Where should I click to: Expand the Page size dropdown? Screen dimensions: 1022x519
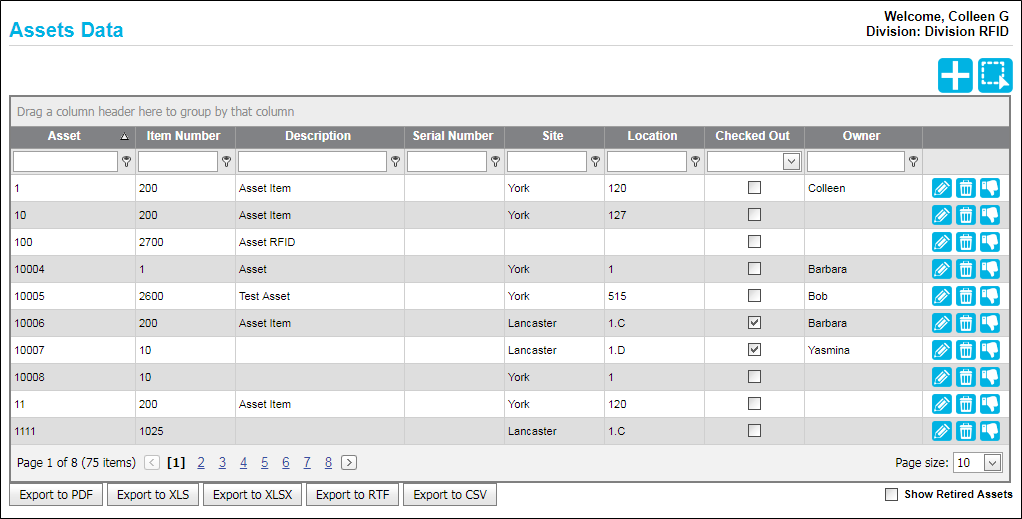coord(992,463)
